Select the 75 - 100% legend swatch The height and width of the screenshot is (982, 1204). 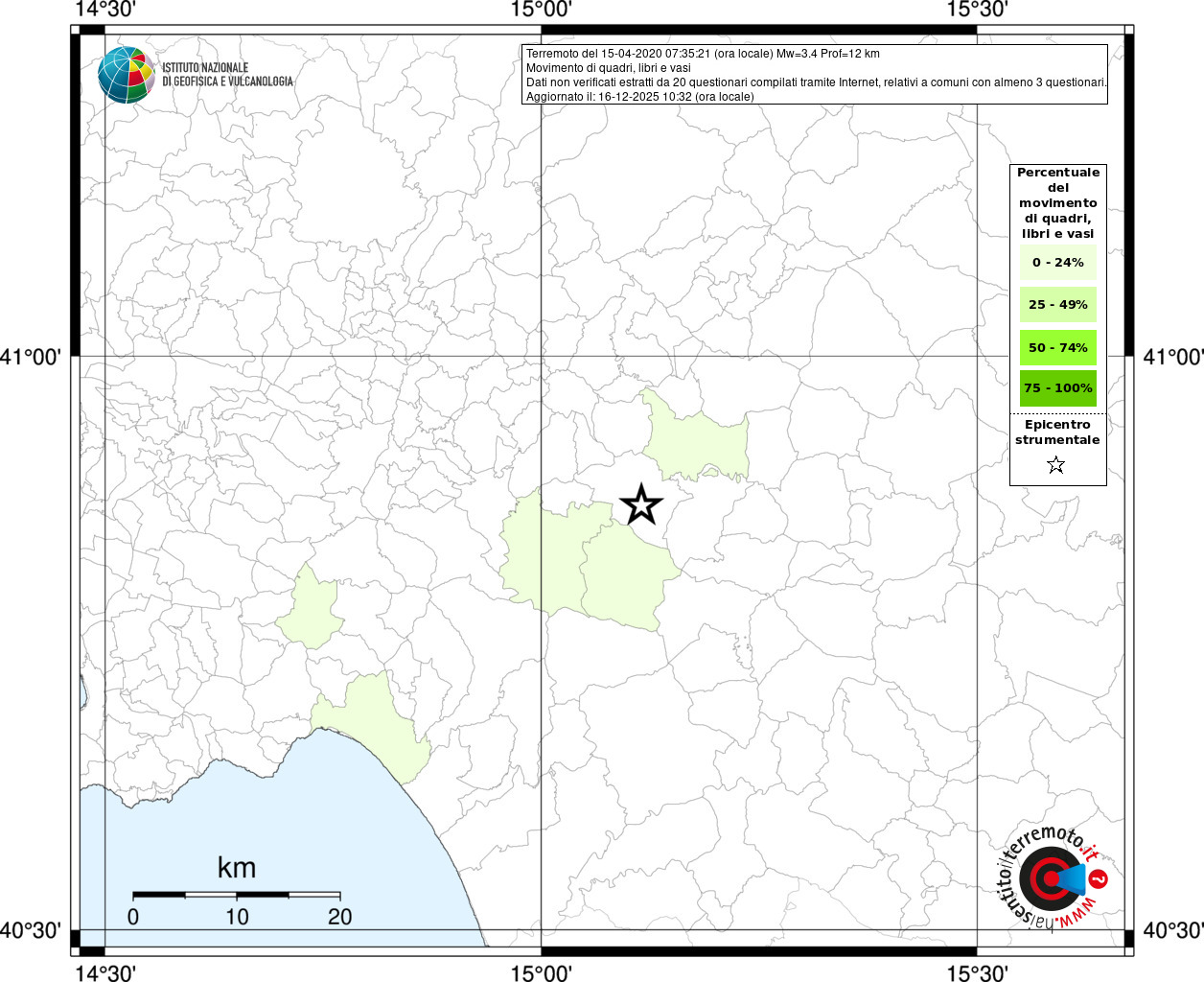(x=1058, y=388)
